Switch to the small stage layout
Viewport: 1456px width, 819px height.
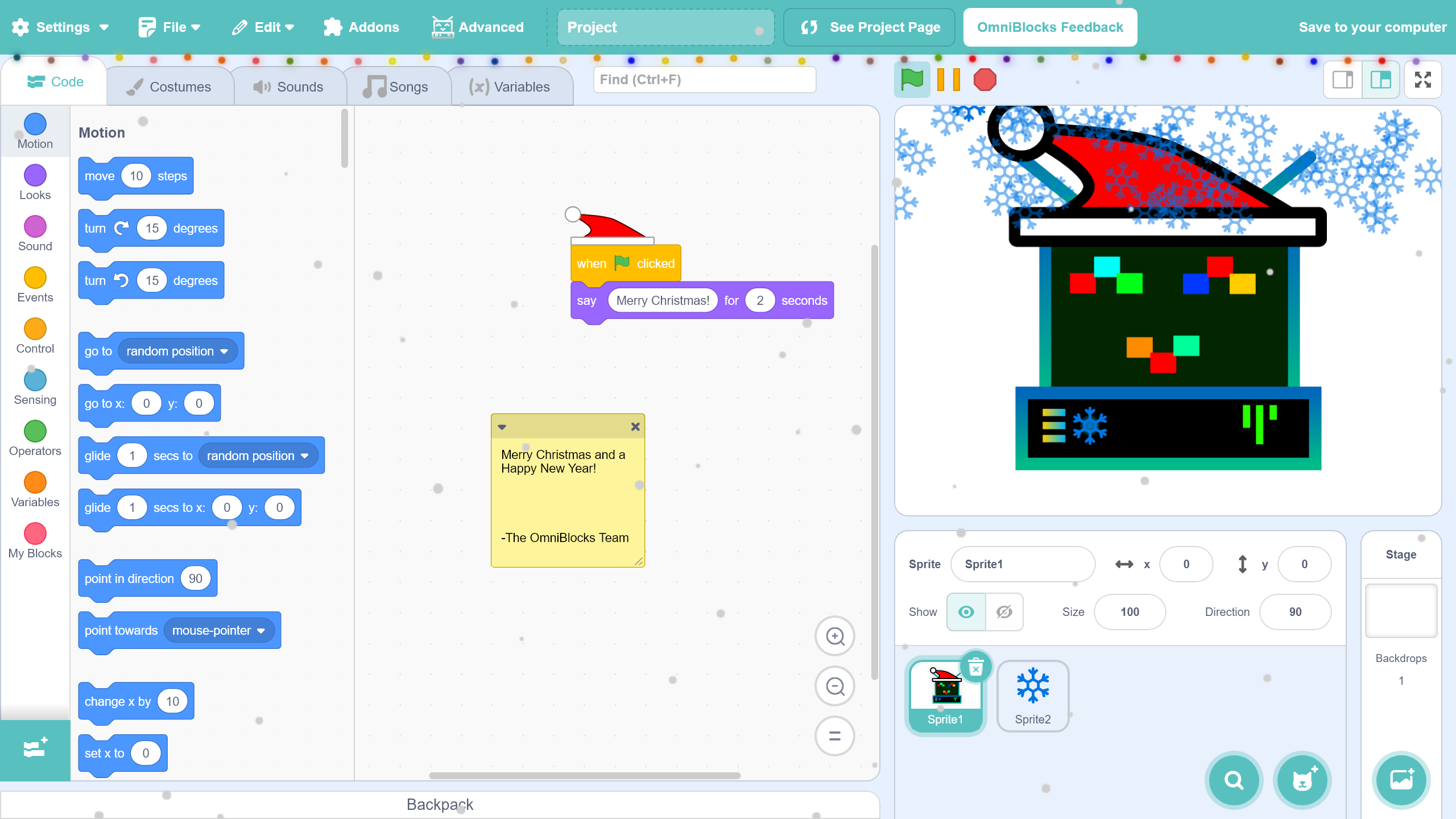coord(1343,80)
